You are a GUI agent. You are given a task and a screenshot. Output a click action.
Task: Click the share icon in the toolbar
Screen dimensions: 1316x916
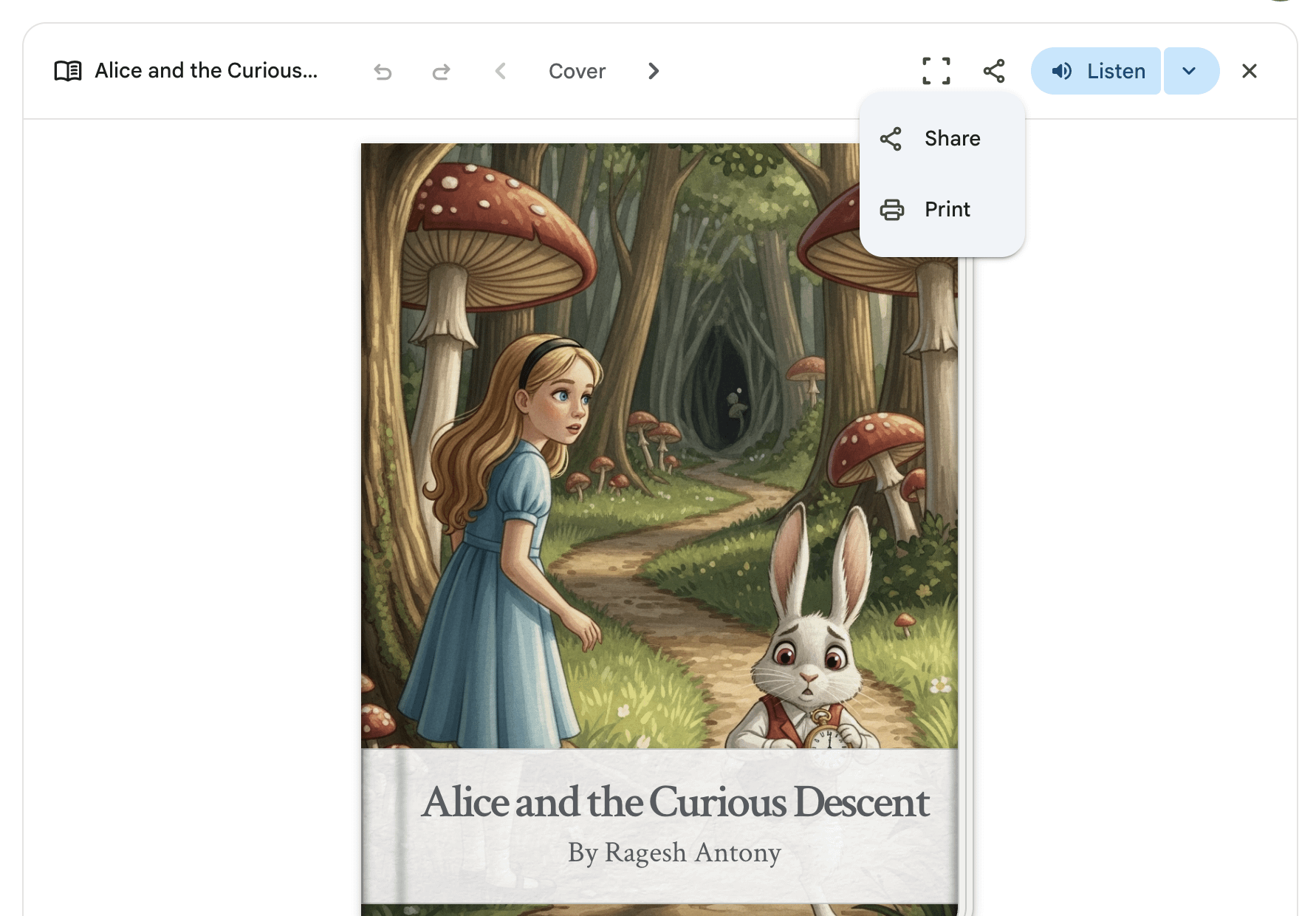(x=994, y=71)
